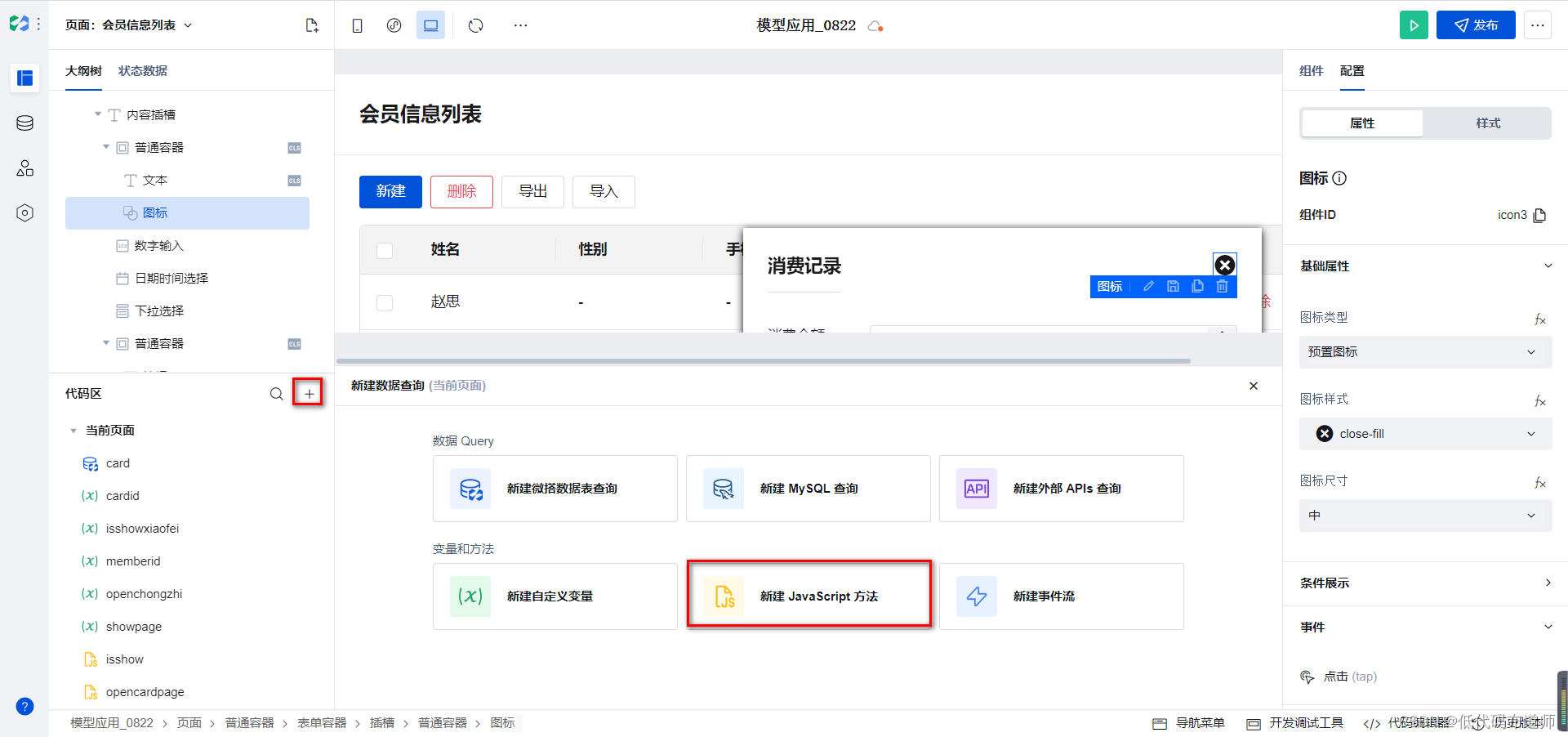Choose 新建自定义变量 card
The height and width of the screenshot is (737, 1568).
pos(555,596)
